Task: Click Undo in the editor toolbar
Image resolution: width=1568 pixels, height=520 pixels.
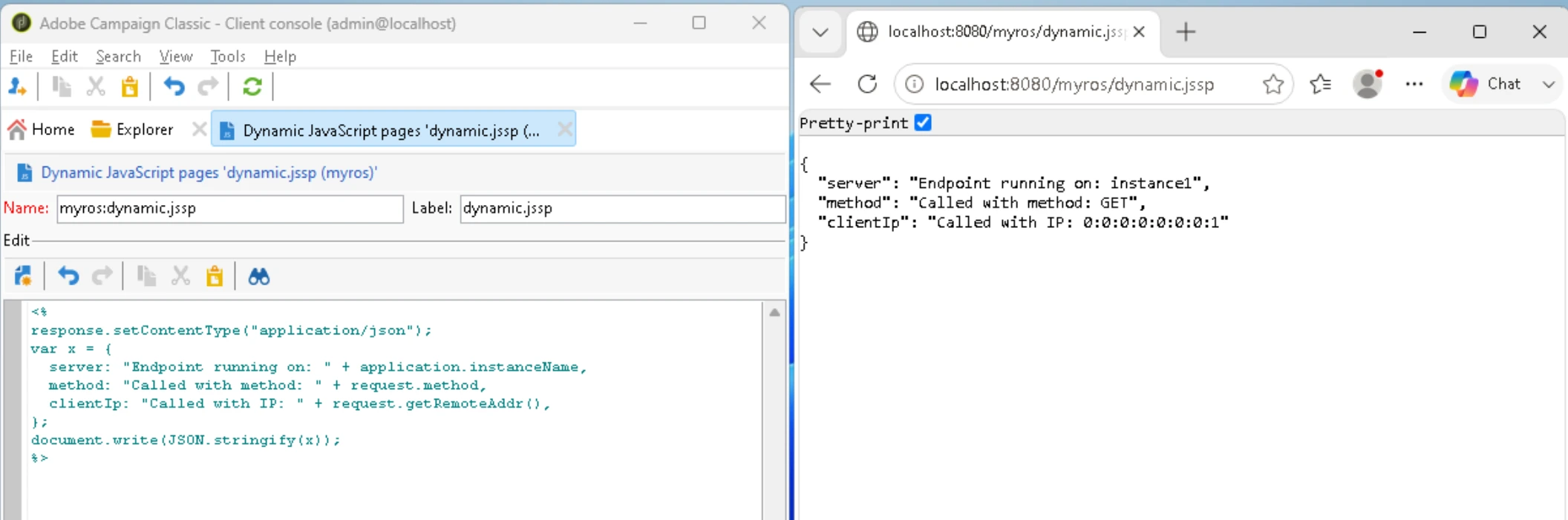Action: click(68, 276)
